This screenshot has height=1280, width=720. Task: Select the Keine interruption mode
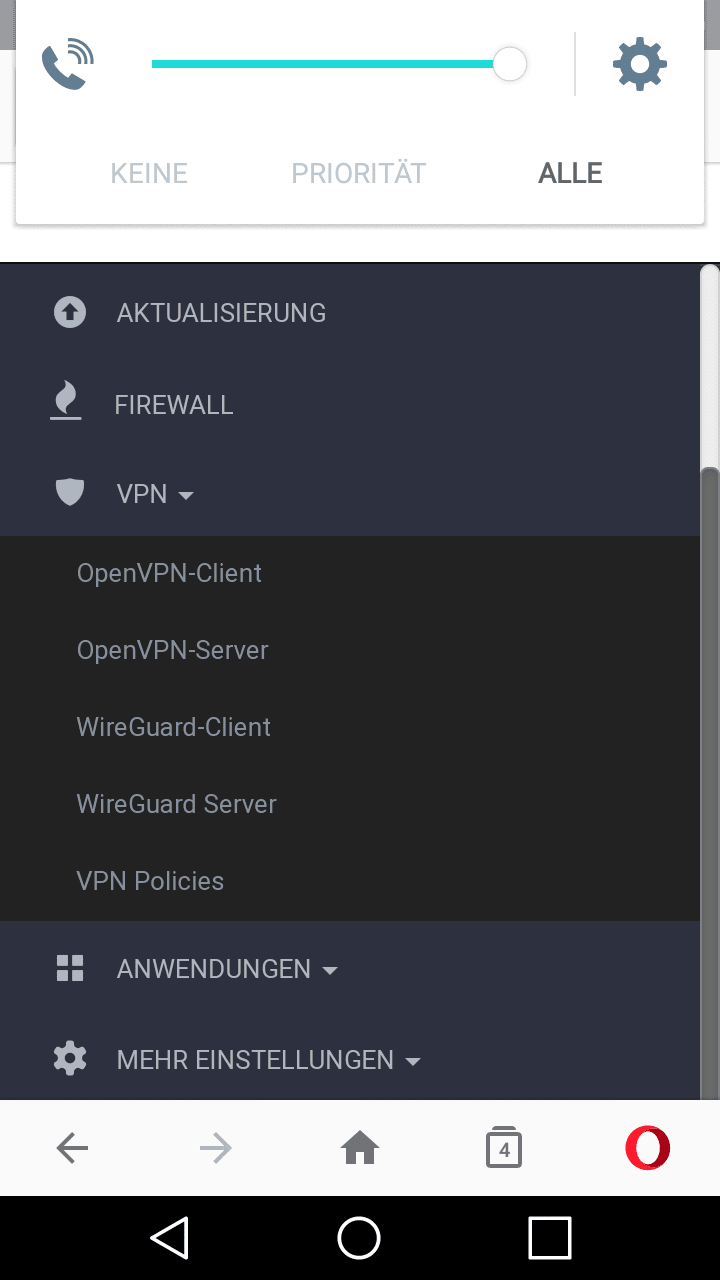pyautogui.click(x=149, y=173)
